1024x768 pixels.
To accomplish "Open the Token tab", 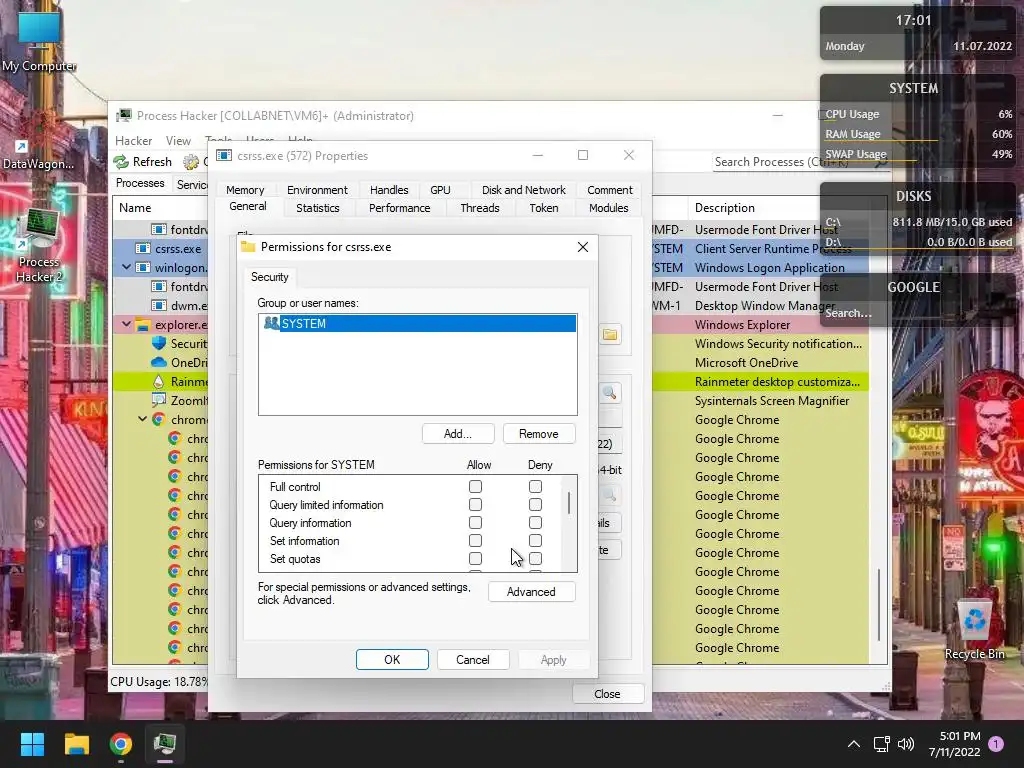I will tap(543, 208).
